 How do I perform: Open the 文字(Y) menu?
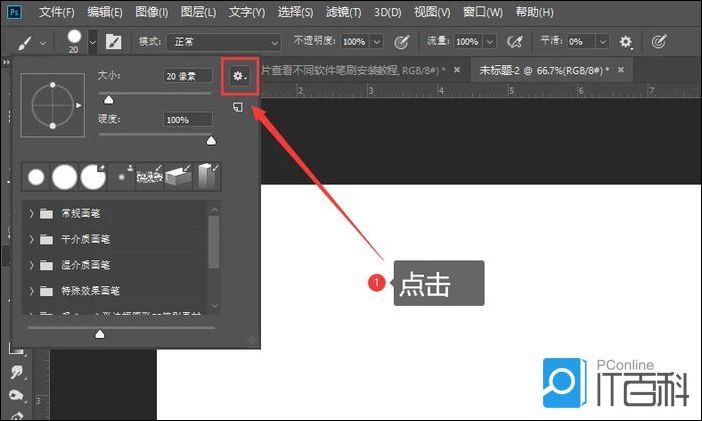point(247,12)
